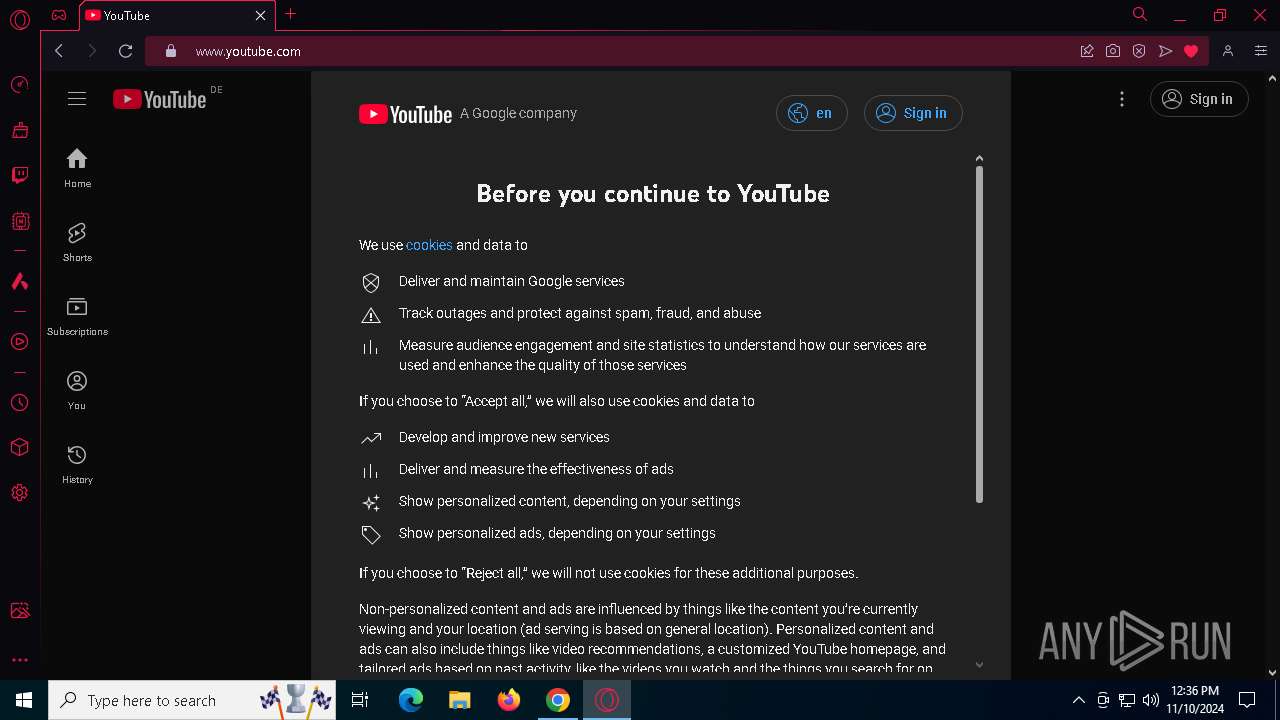Click the browser page scroll up arrow

(x=1273, y=78)
